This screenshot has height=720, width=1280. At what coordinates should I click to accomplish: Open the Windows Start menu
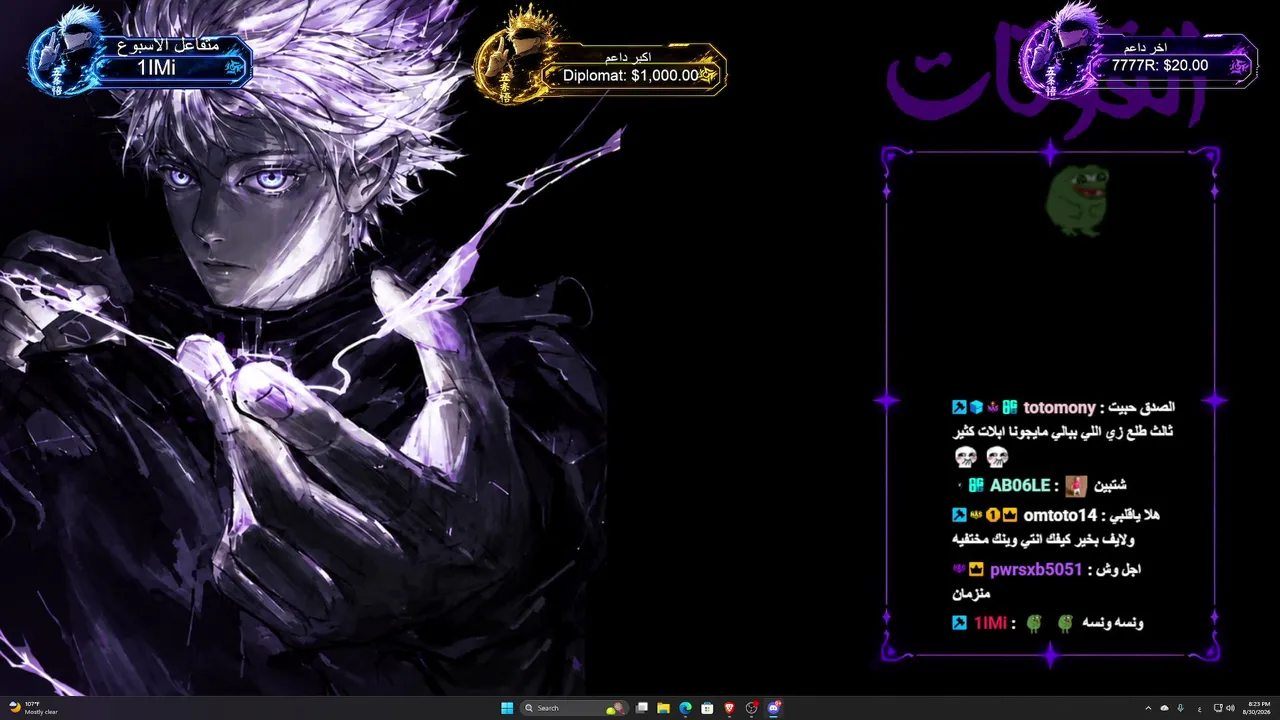coord(507,708)
